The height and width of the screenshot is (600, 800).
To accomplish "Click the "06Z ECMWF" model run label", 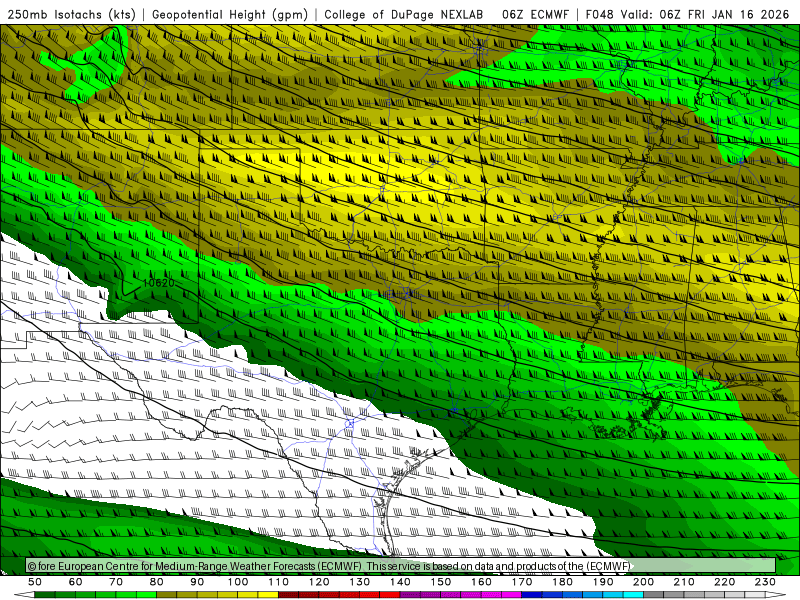I will 535,14.
